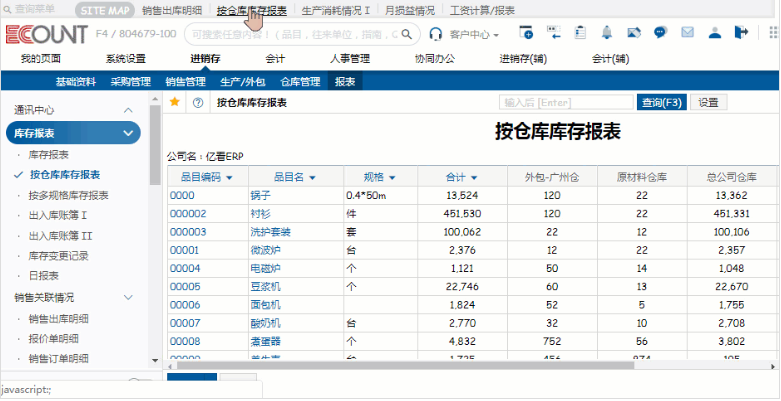Switch to the 销售出库明细 top tab

[x=172, y=10]
